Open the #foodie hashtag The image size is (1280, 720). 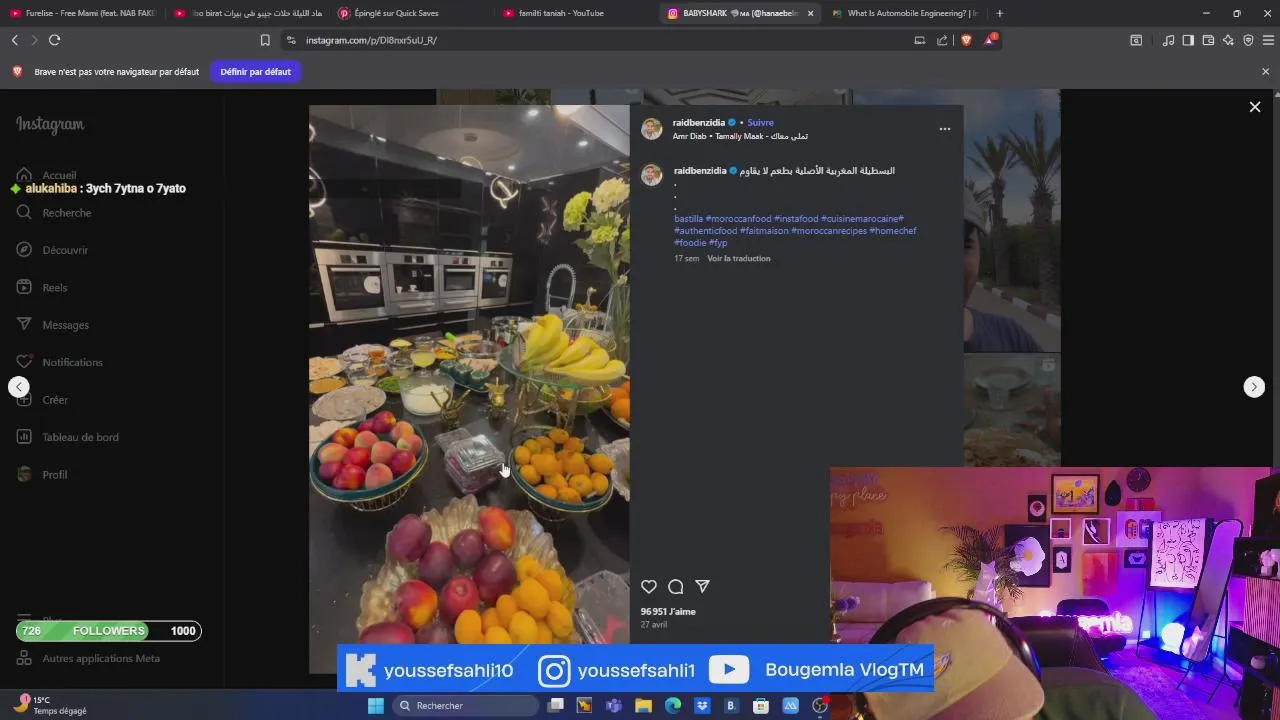(x=690, y=243)
